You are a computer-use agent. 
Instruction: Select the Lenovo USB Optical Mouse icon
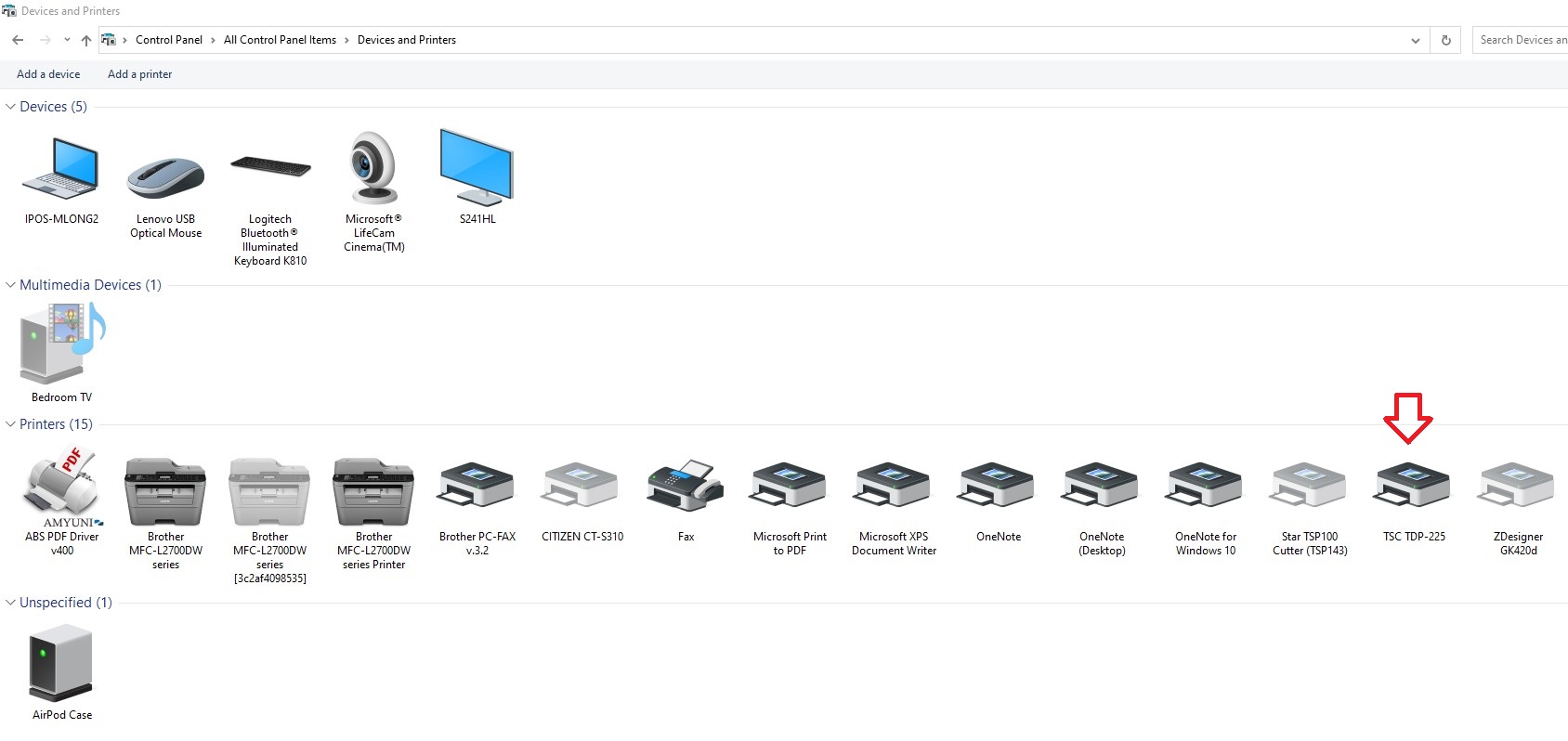click(x=165, y=177)
